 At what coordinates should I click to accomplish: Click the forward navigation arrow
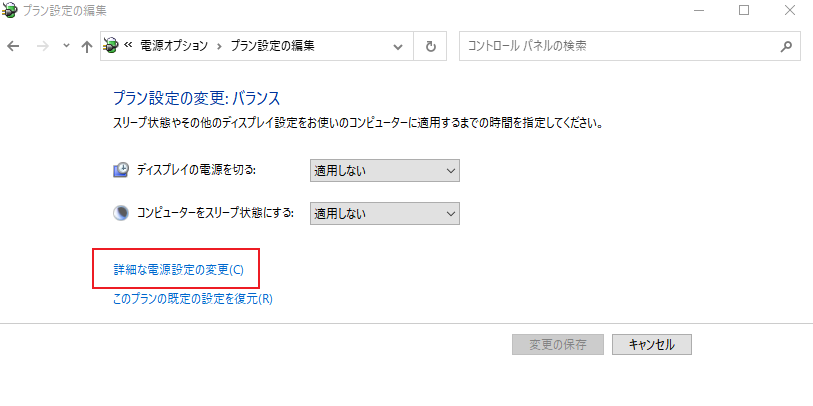pyautogui.click(x=43, y=46)
